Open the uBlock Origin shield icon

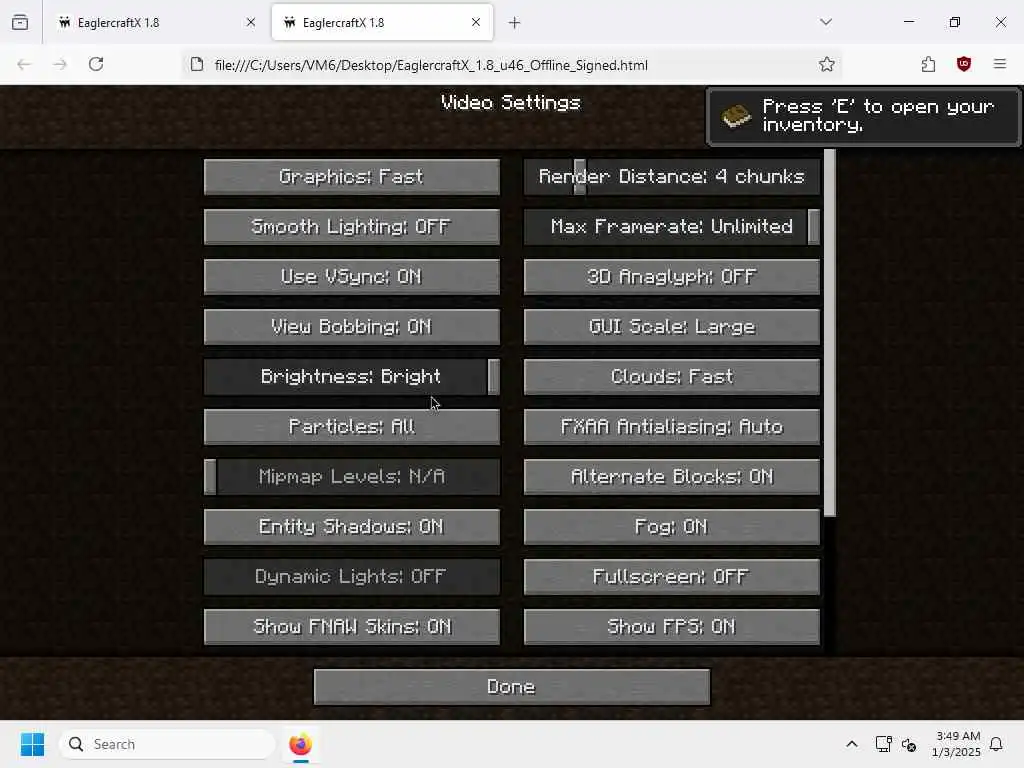coord(964,64)
